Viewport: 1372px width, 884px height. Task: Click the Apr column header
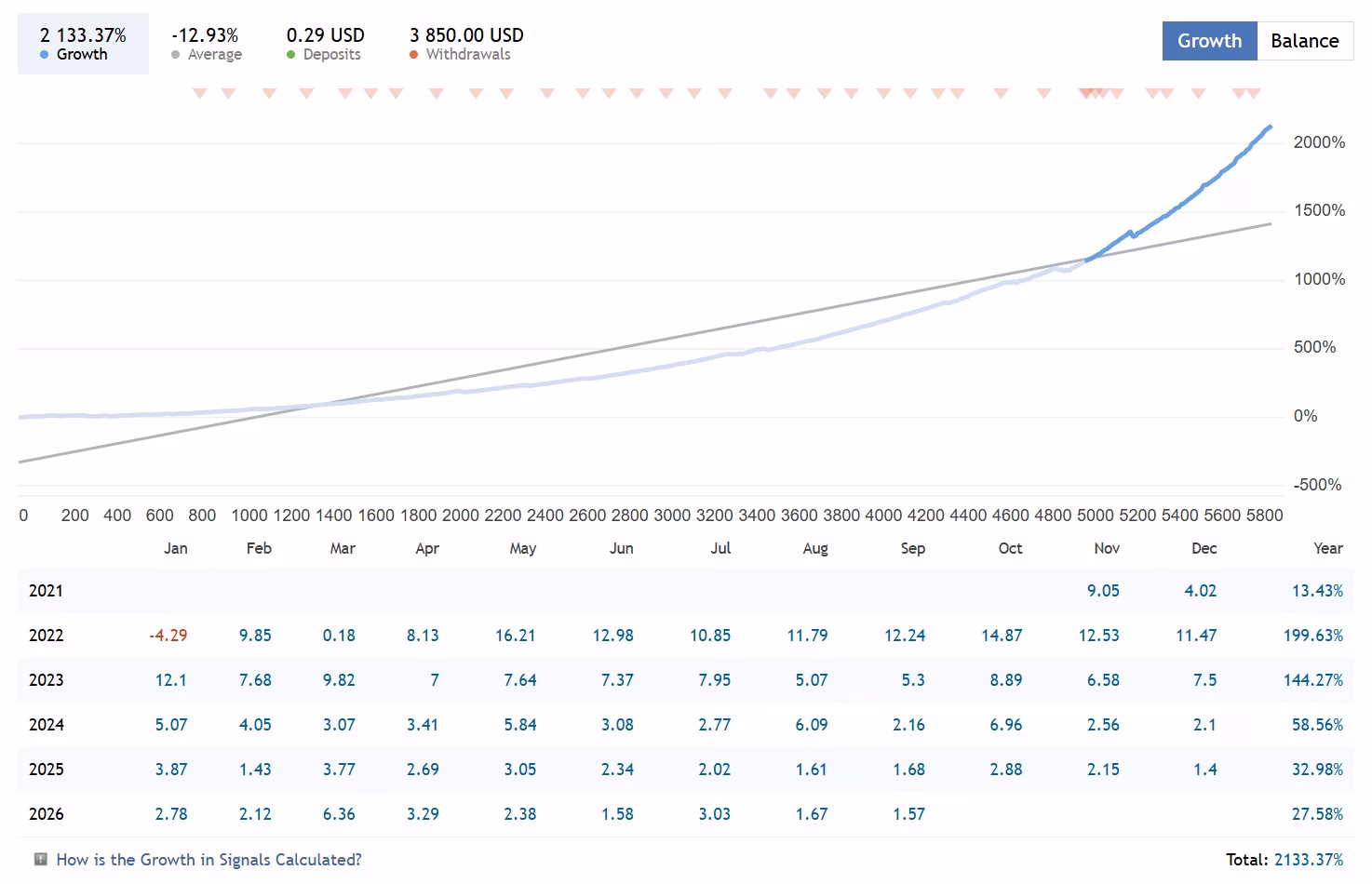[427, 548]
